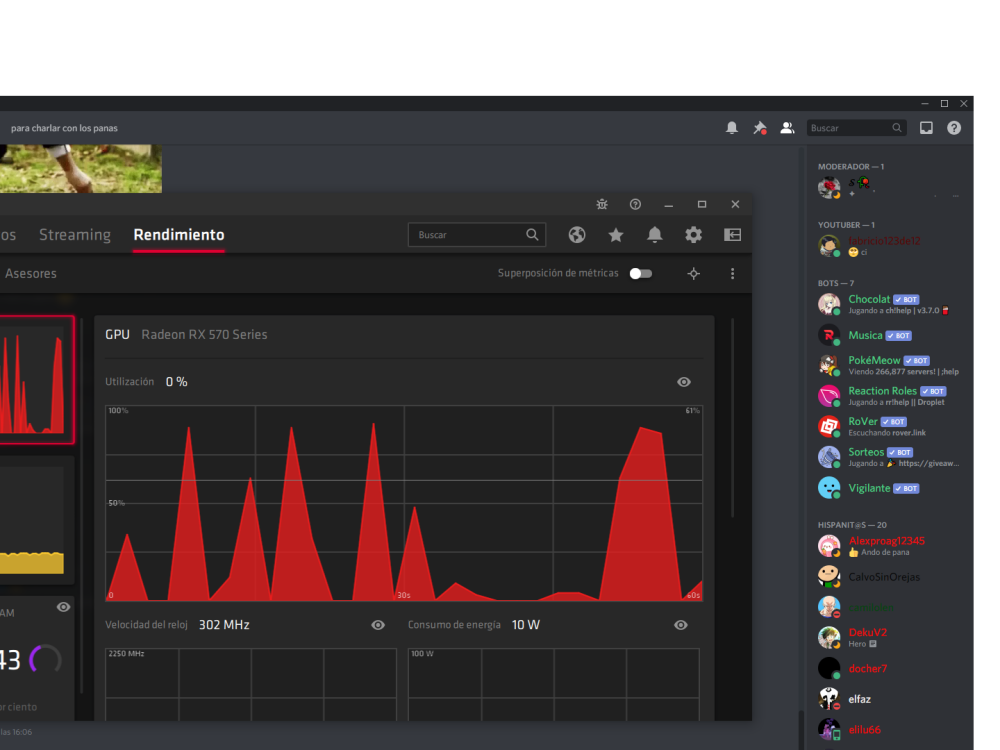Click Musica bot avatar

tap(829, 335)
